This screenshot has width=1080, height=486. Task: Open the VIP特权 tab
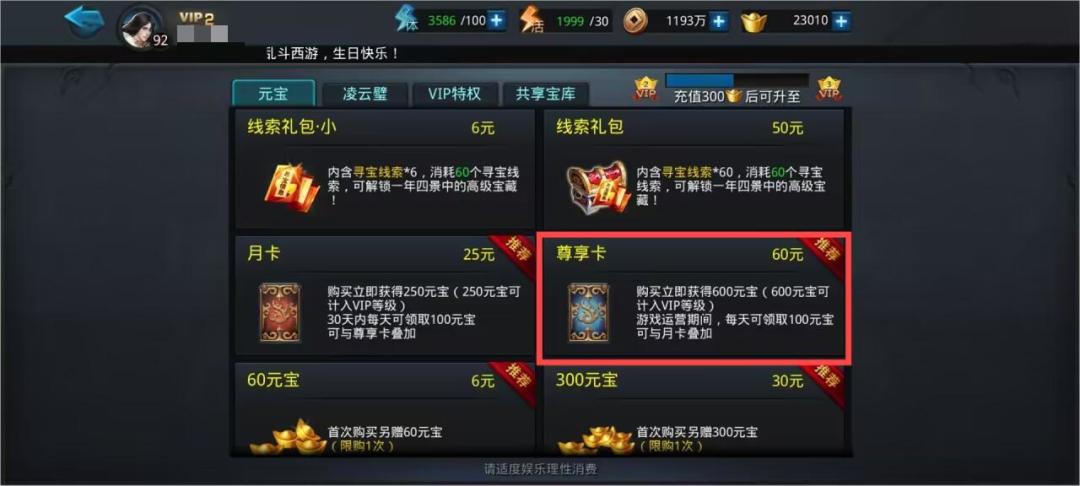454,94
